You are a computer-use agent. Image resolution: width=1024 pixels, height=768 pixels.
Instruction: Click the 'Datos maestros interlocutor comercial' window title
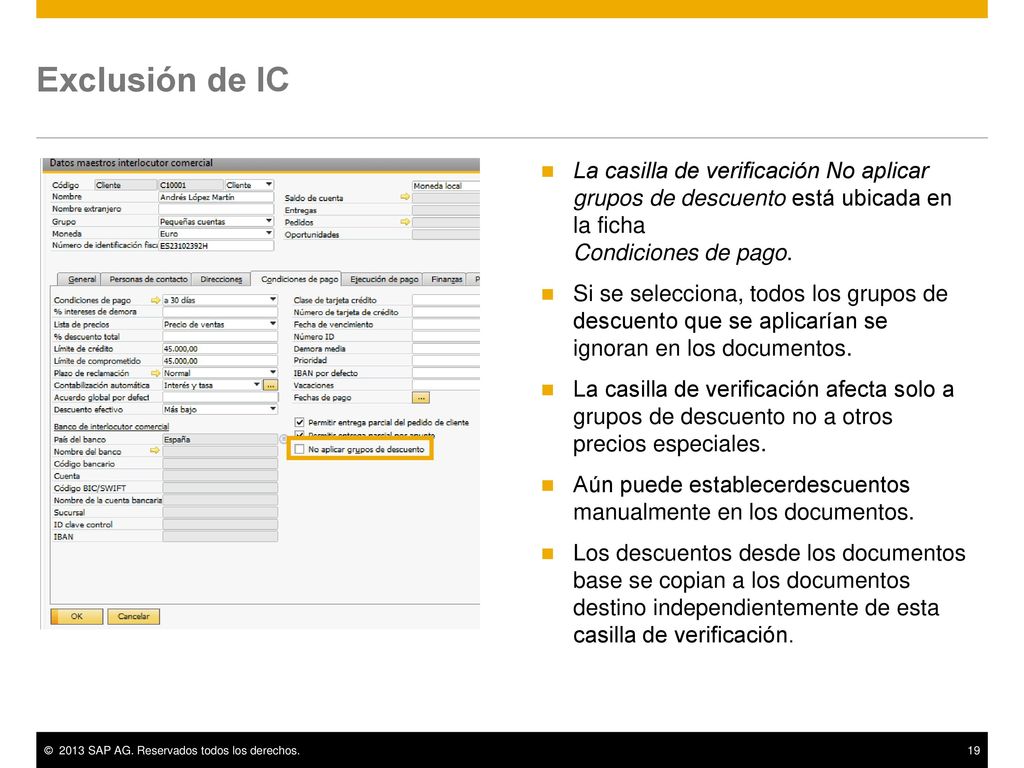[131, 163]
